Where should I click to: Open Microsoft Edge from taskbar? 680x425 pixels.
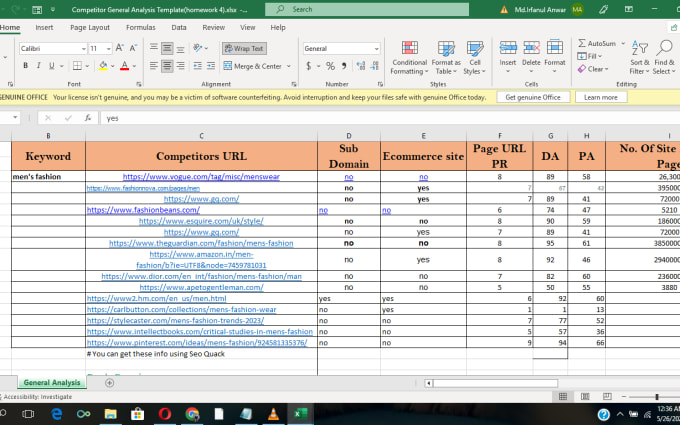56,414
